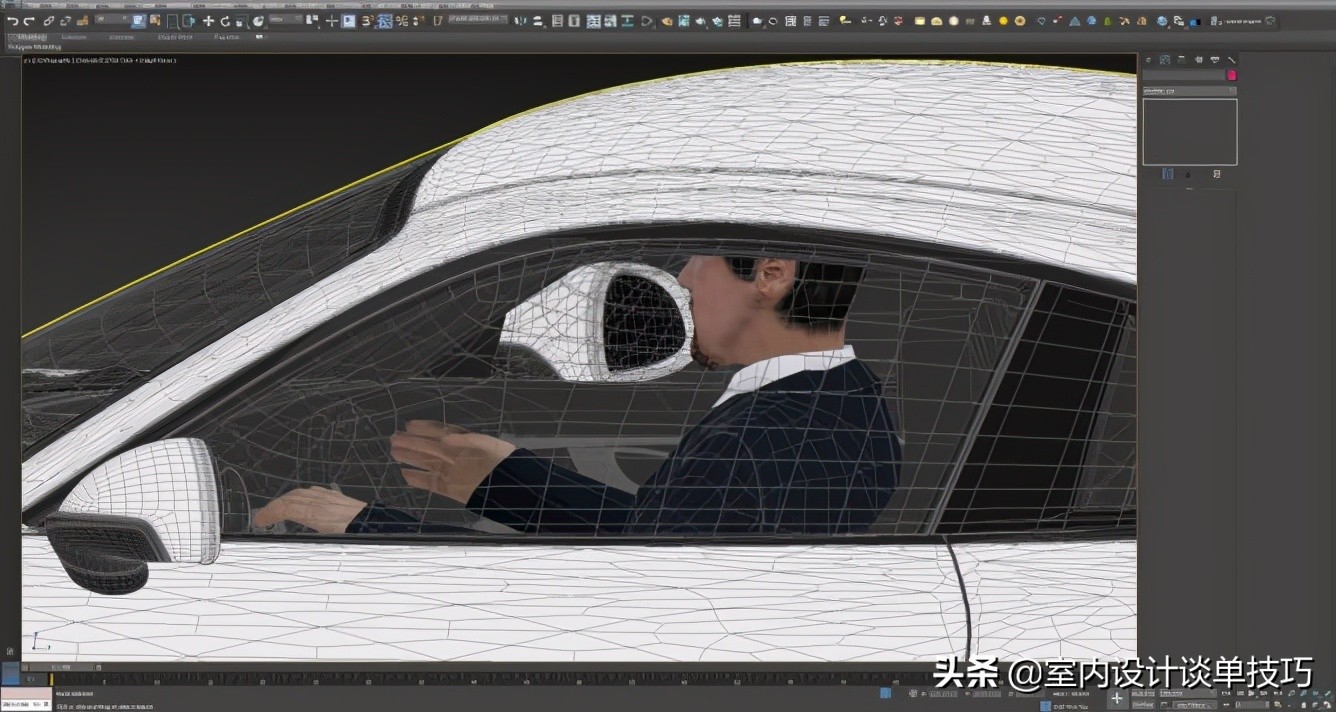
Task: Toggle Window/Crossing selection mode
Action: [188, 21]
